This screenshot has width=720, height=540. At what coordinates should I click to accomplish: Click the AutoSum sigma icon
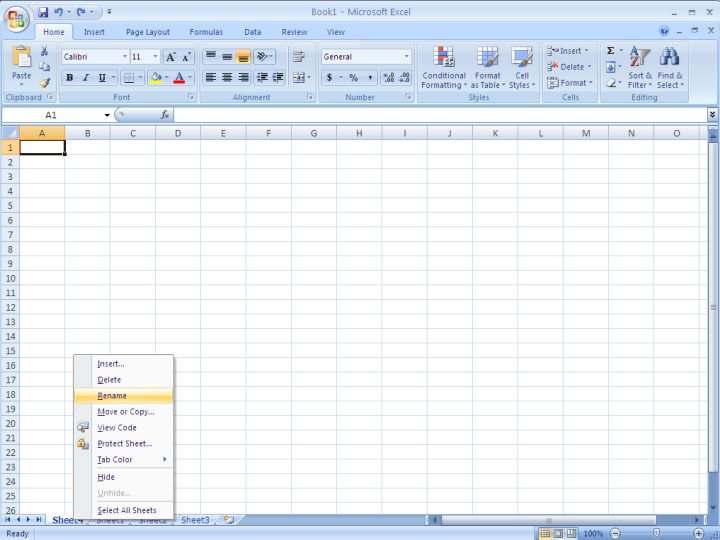point(611,51)
